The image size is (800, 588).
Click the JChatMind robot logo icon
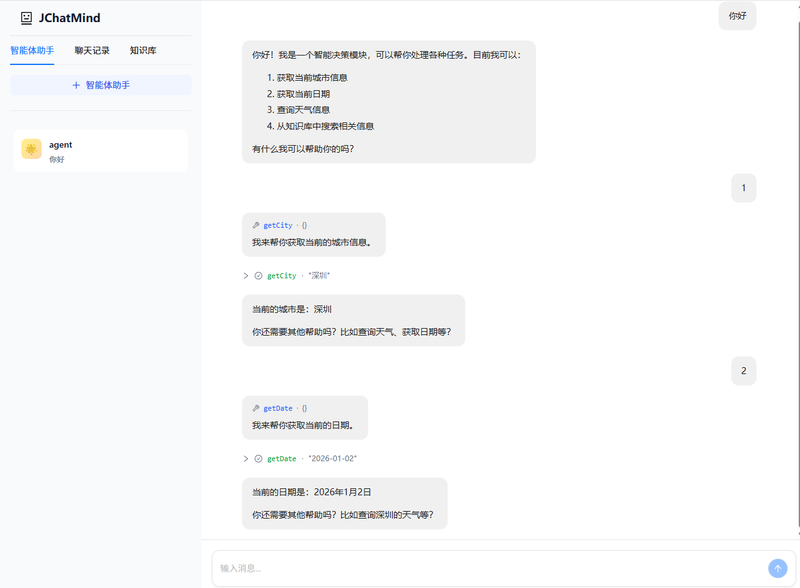click(26, 18)
